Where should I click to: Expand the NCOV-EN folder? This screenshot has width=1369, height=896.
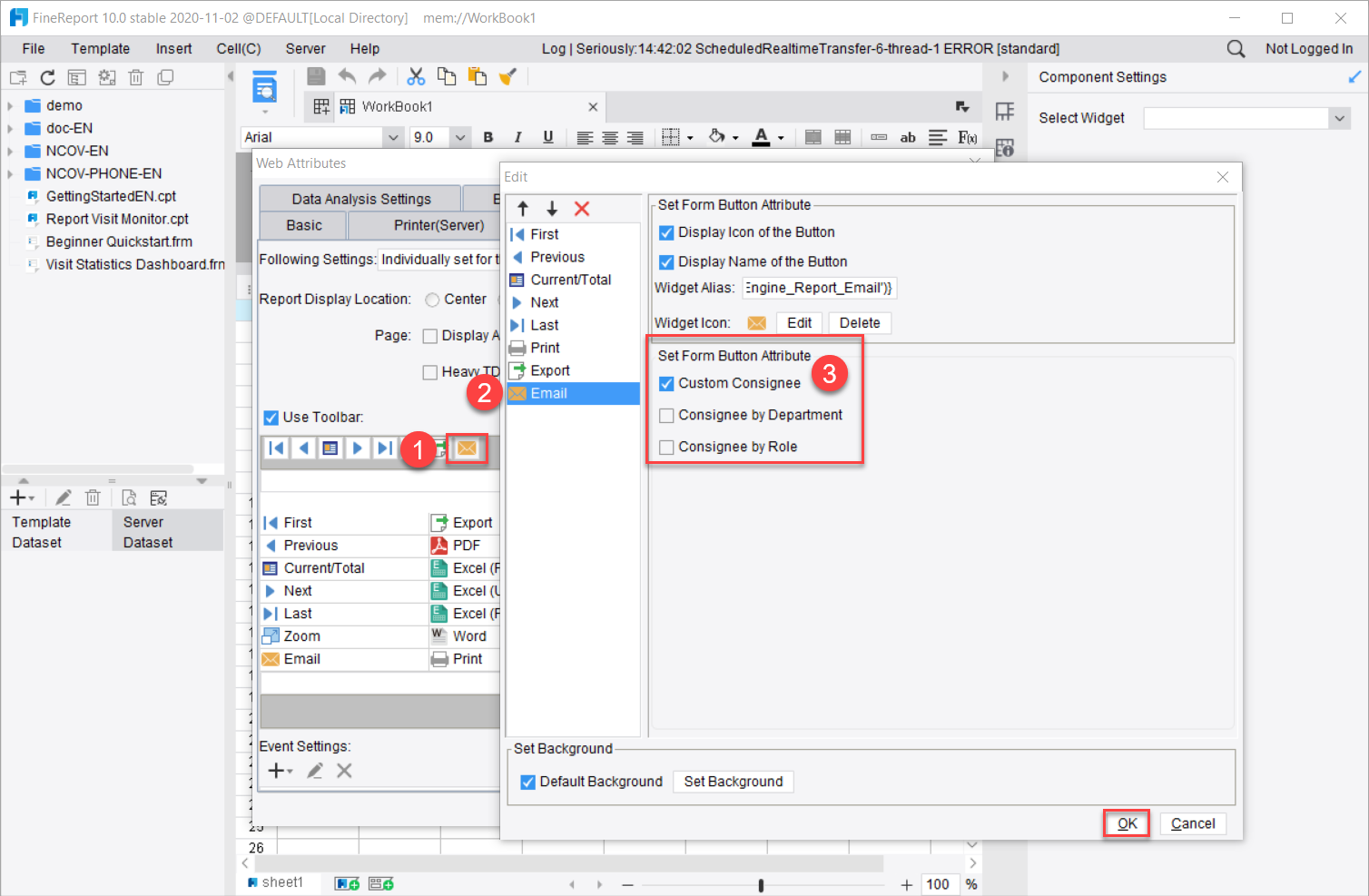pos(10,152)
